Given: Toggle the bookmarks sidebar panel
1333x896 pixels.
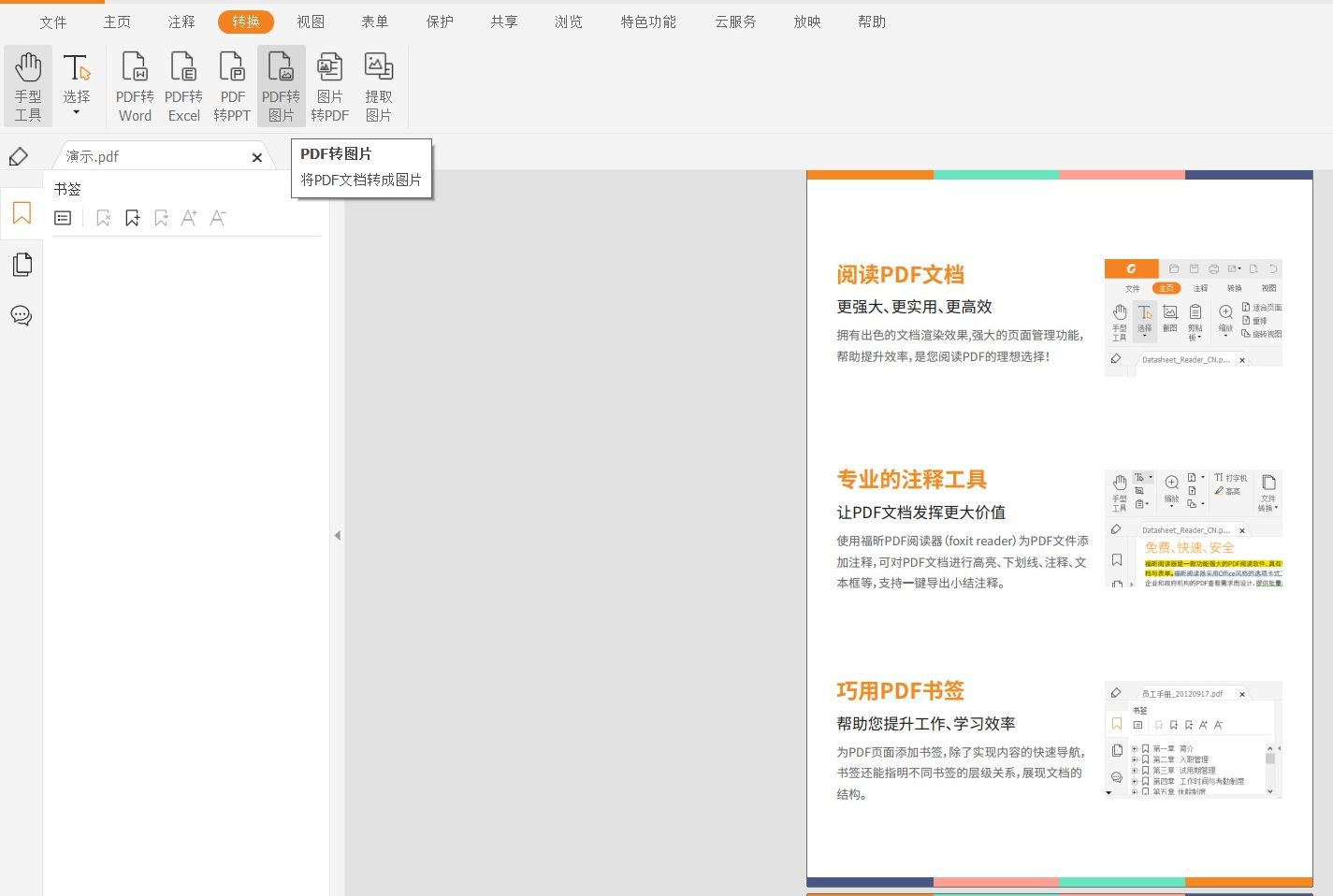Looking at the screenshot, I should pyautogui.click(x=21, y=213).
